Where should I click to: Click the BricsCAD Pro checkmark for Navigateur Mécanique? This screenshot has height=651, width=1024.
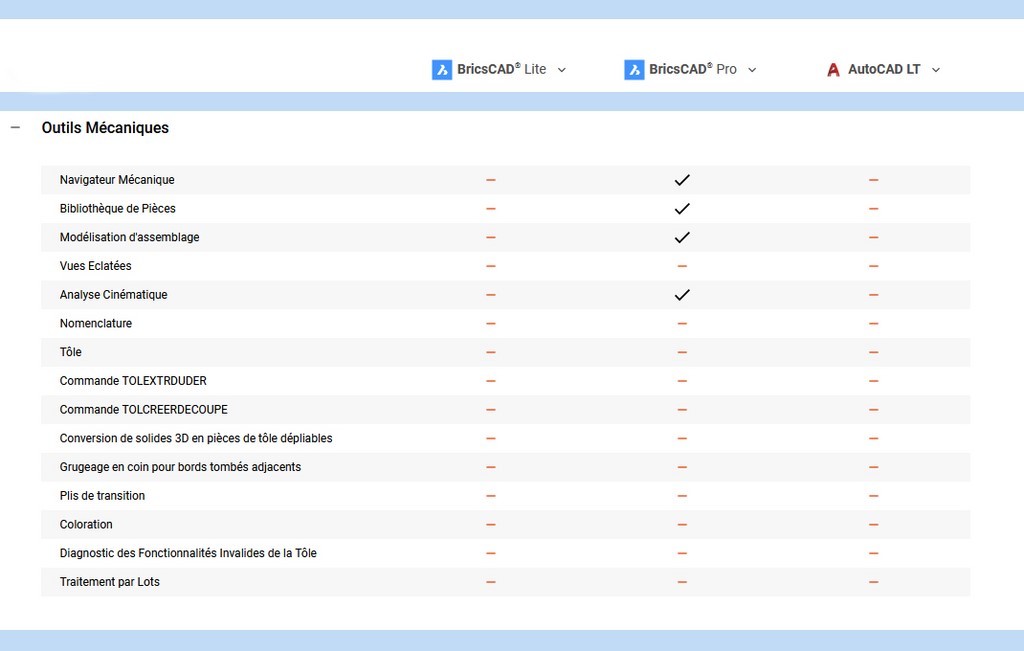pyautogui.click(x=682, y=180)
